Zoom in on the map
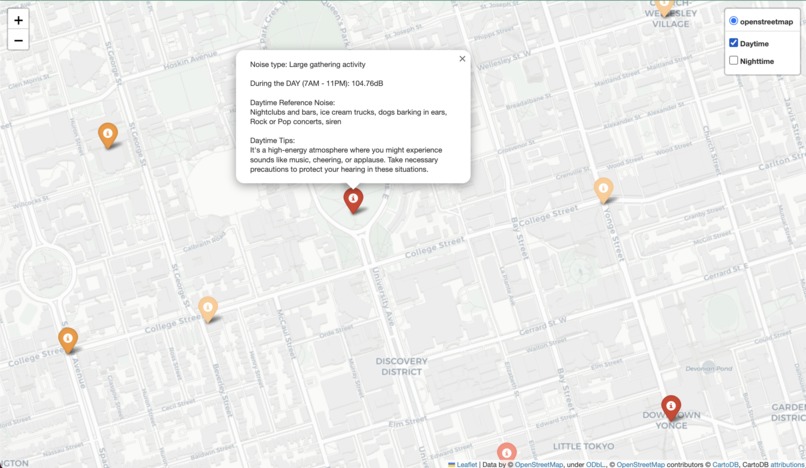The height and width of the screenshot is (468, 806). point(18,20)
